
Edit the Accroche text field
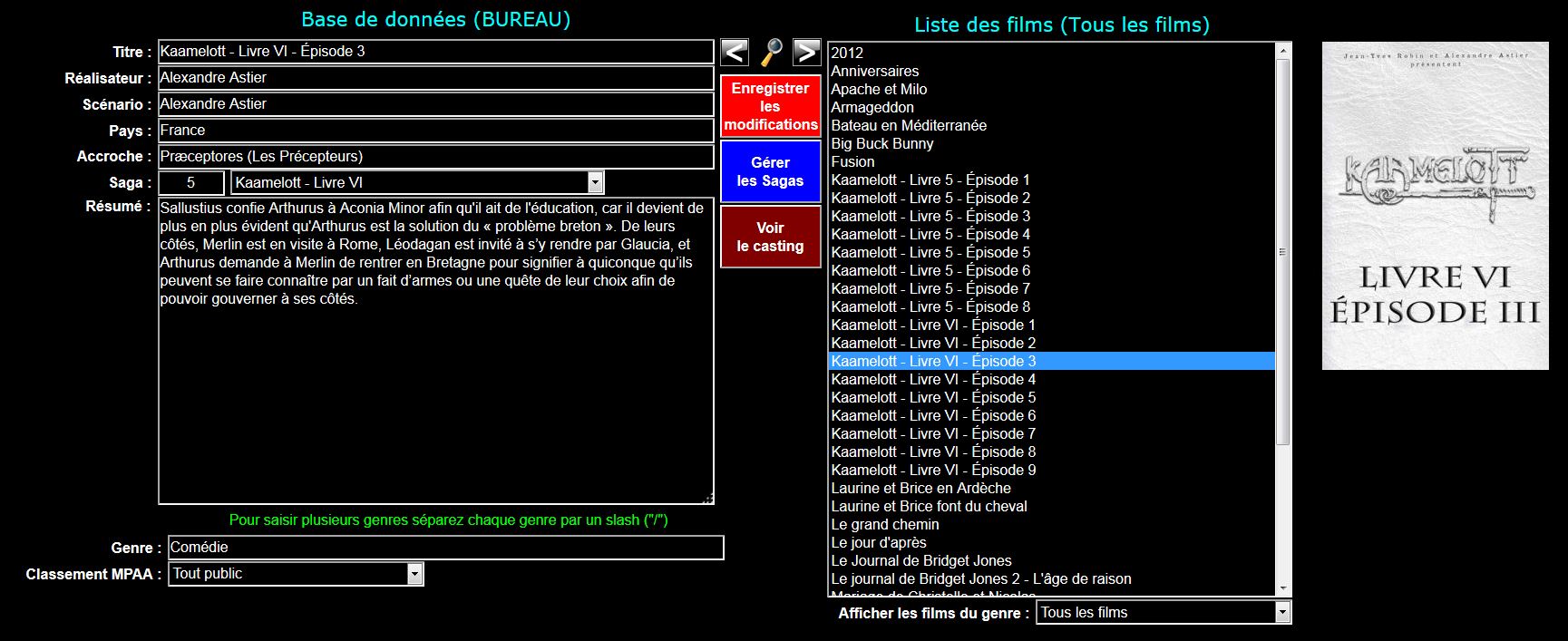tap(435, 157)
